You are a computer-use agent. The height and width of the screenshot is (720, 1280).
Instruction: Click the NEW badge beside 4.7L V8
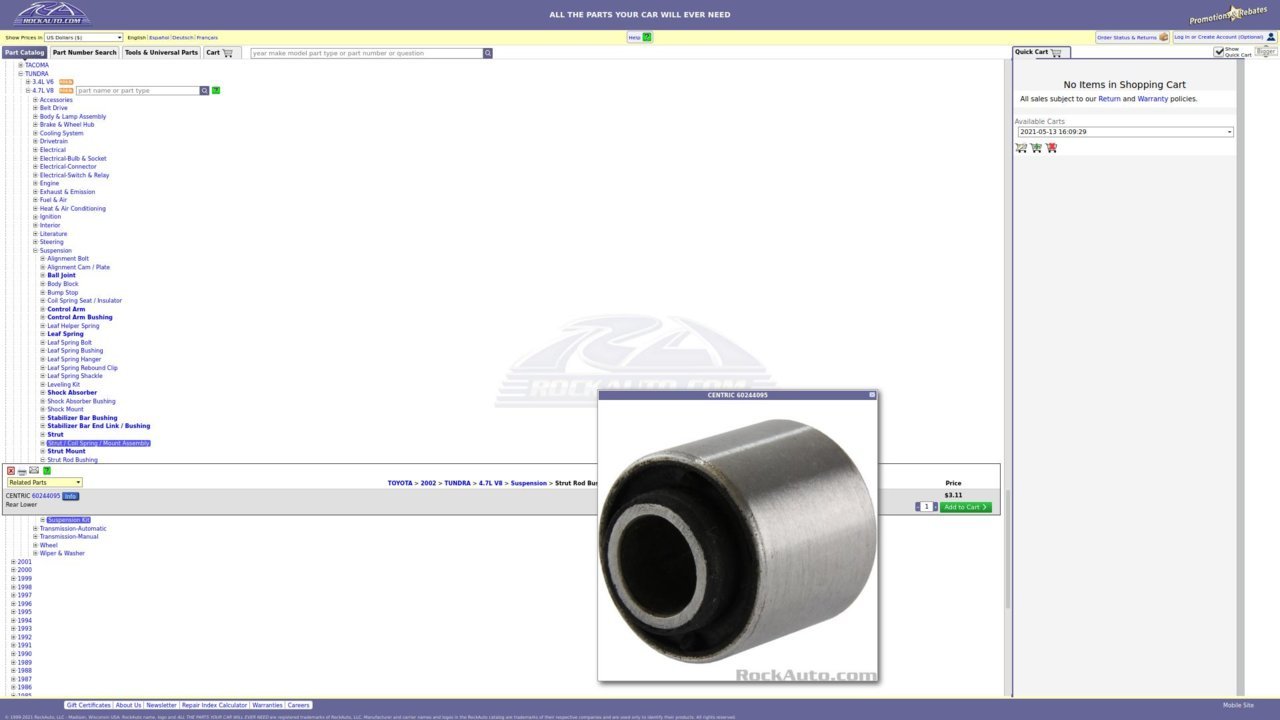pyautogui.click(x=66, y=90)
